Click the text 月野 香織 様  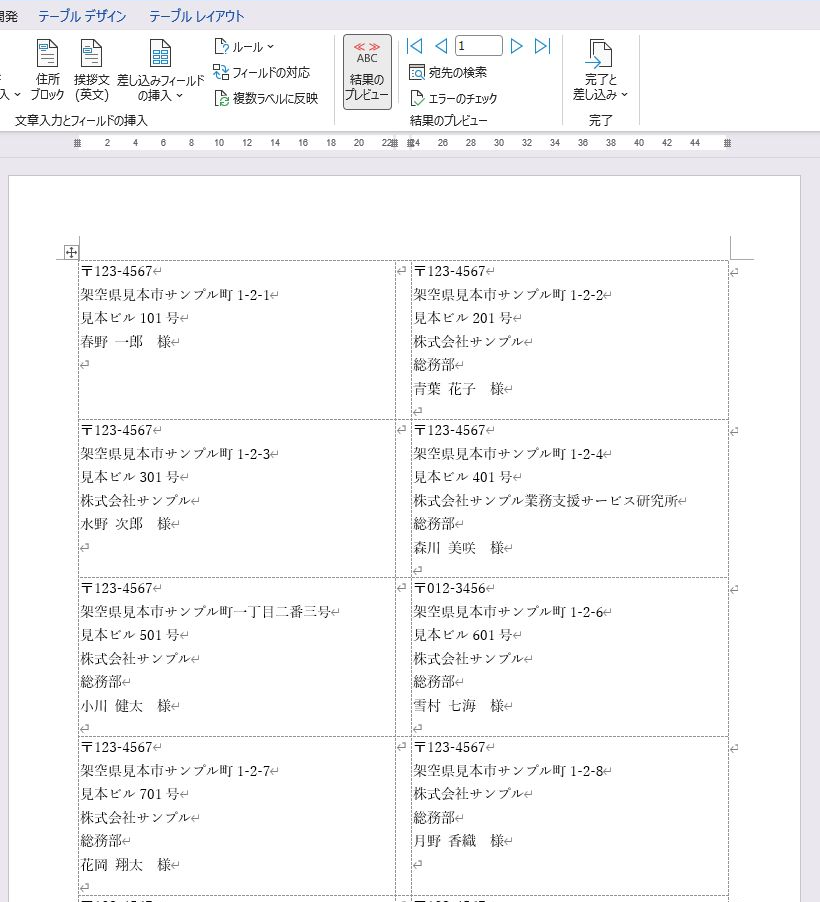coord(459,841)
